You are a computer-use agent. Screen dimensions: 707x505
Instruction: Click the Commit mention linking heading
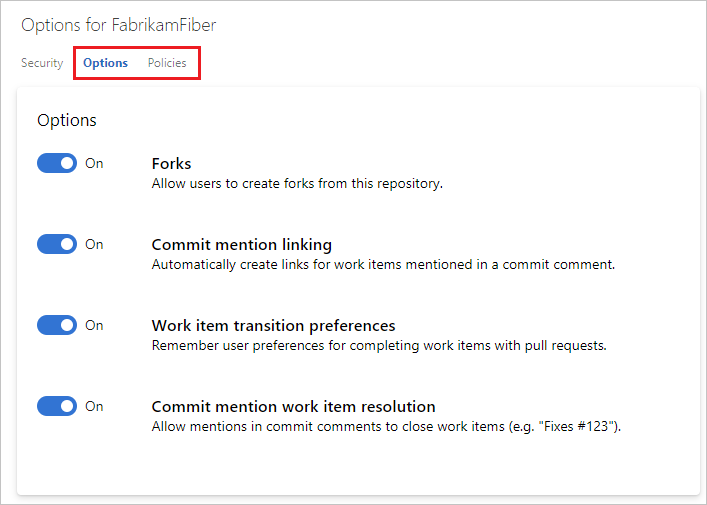tap(242, 244)
